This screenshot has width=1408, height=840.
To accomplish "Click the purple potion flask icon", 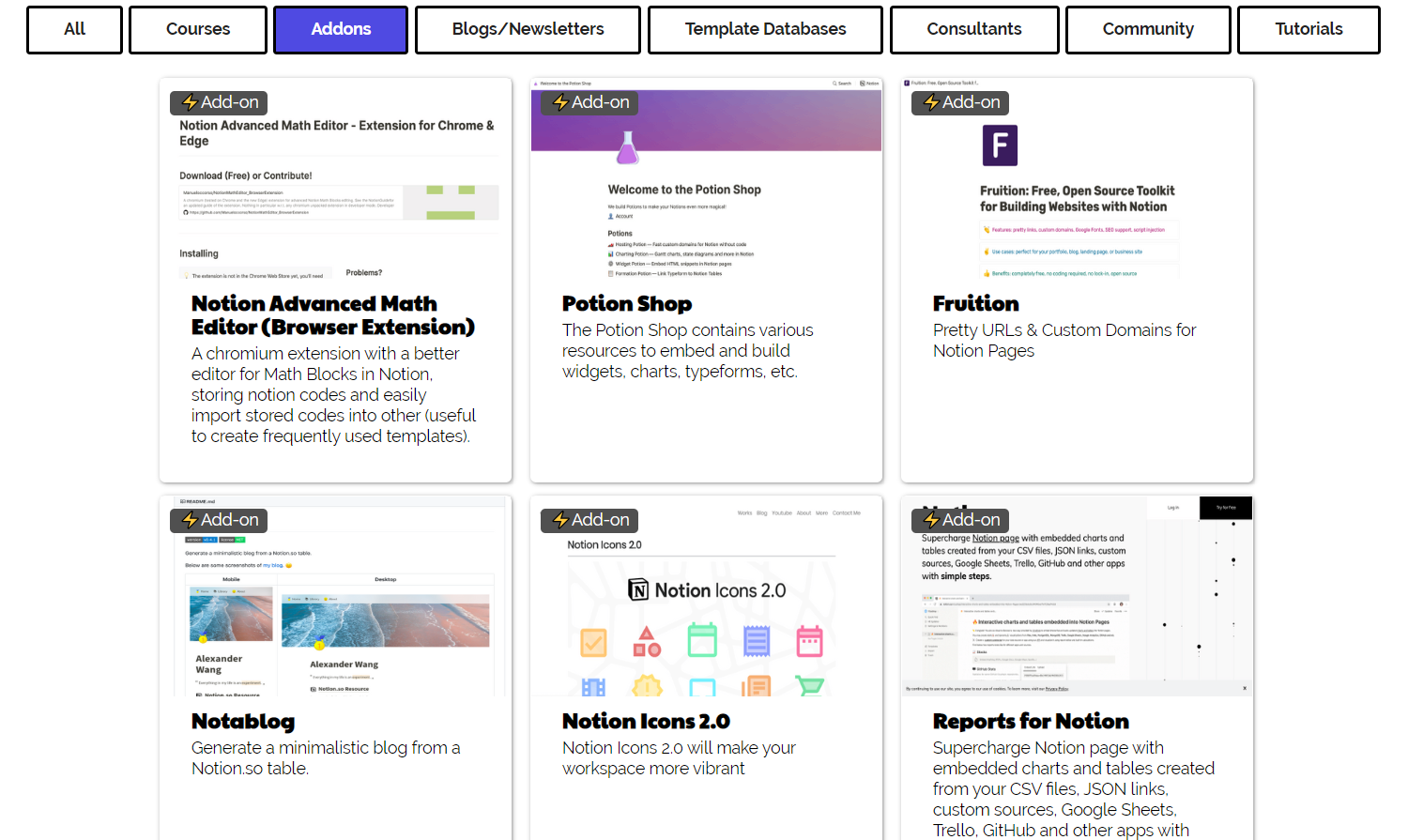I will click(627, 148).
